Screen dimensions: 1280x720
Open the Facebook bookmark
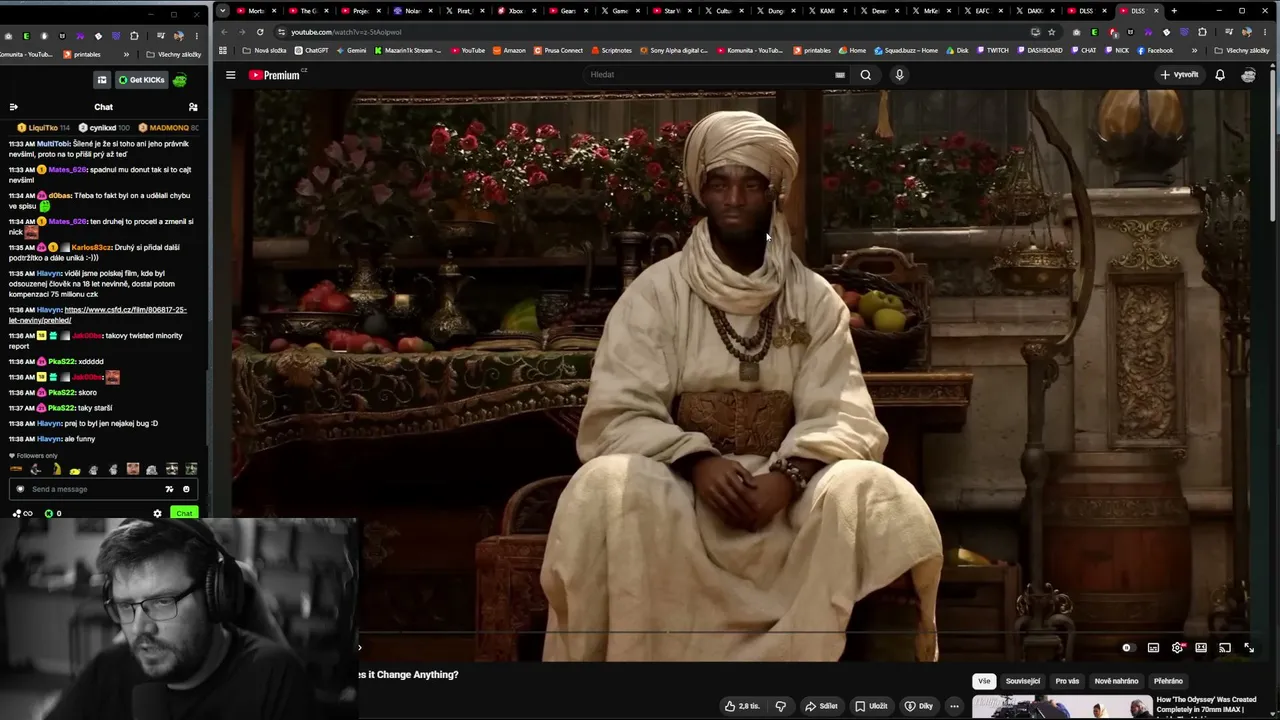coord(1154,51)
